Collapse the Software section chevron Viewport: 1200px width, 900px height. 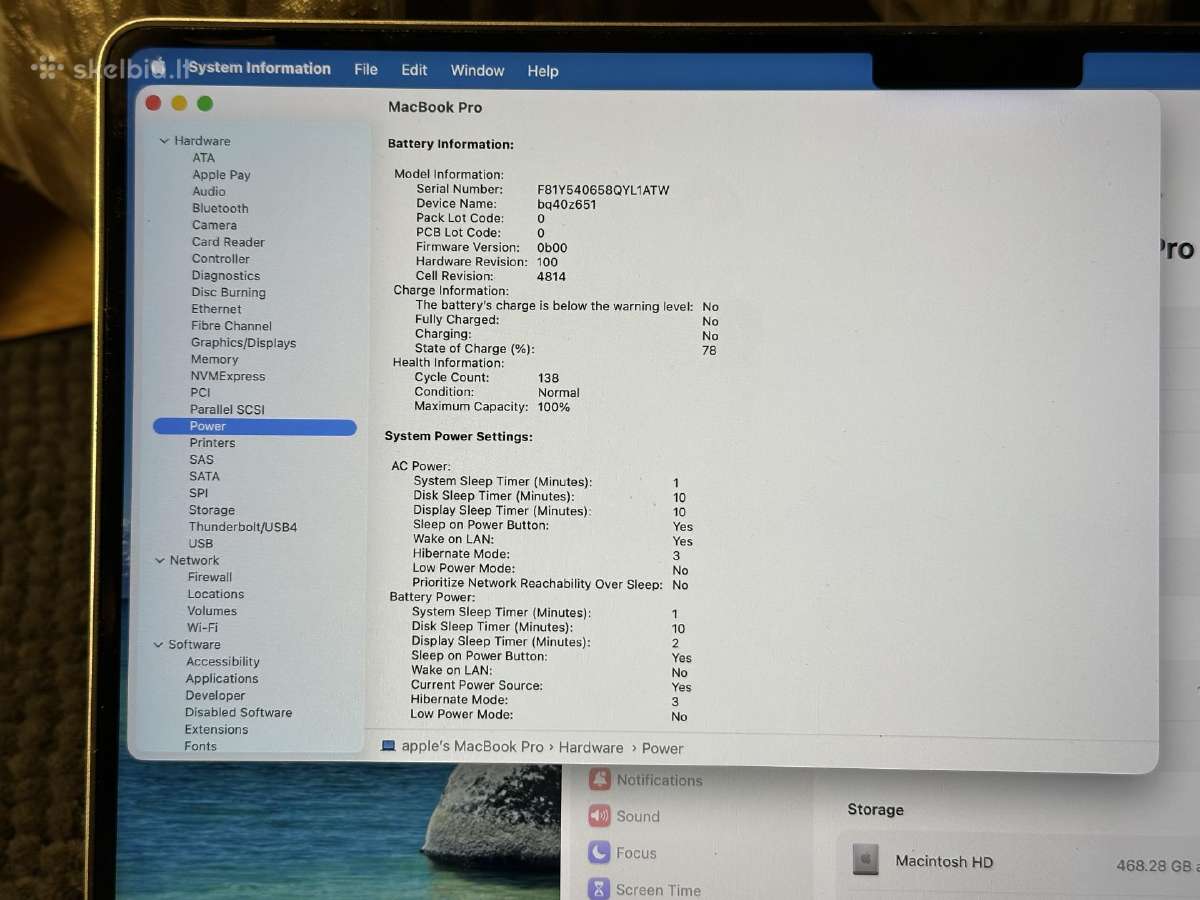[158, 645]
